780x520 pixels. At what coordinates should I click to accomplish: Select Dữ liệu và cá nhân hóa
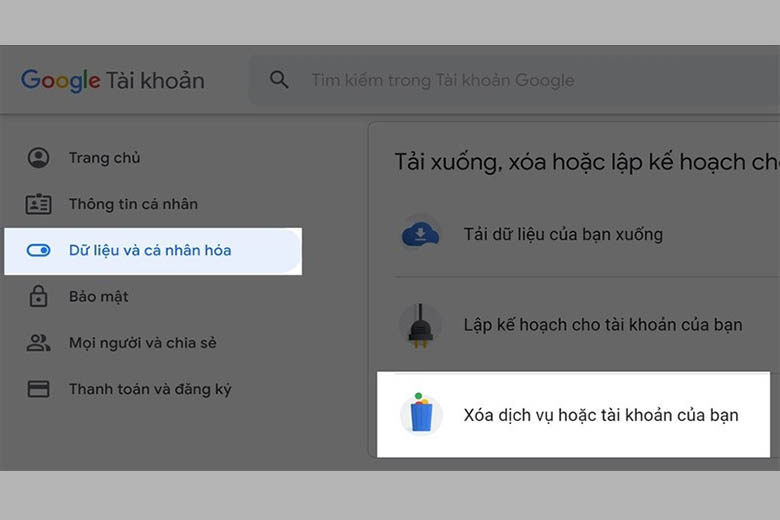click(x=153, y=251)
